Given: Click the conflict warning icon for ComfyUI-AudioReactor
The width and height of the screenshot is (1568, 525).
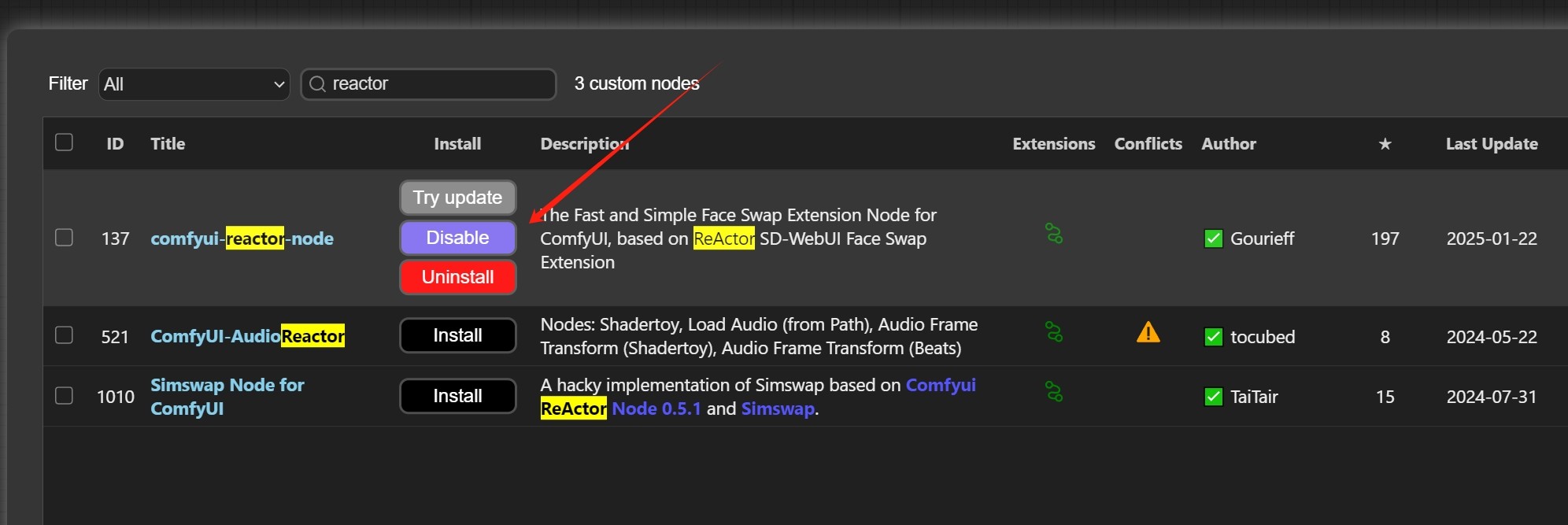Looking at the screenshot, I should coord(1148,333).
